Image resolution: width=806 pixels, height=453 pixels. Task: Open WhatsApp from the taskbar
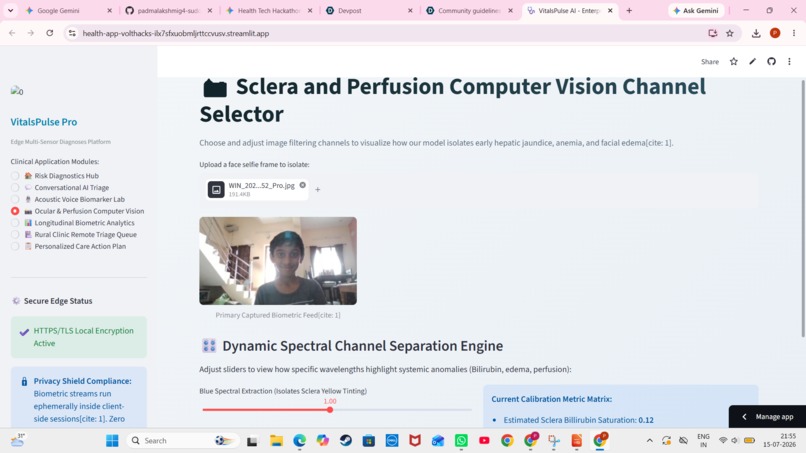point(462,441)
